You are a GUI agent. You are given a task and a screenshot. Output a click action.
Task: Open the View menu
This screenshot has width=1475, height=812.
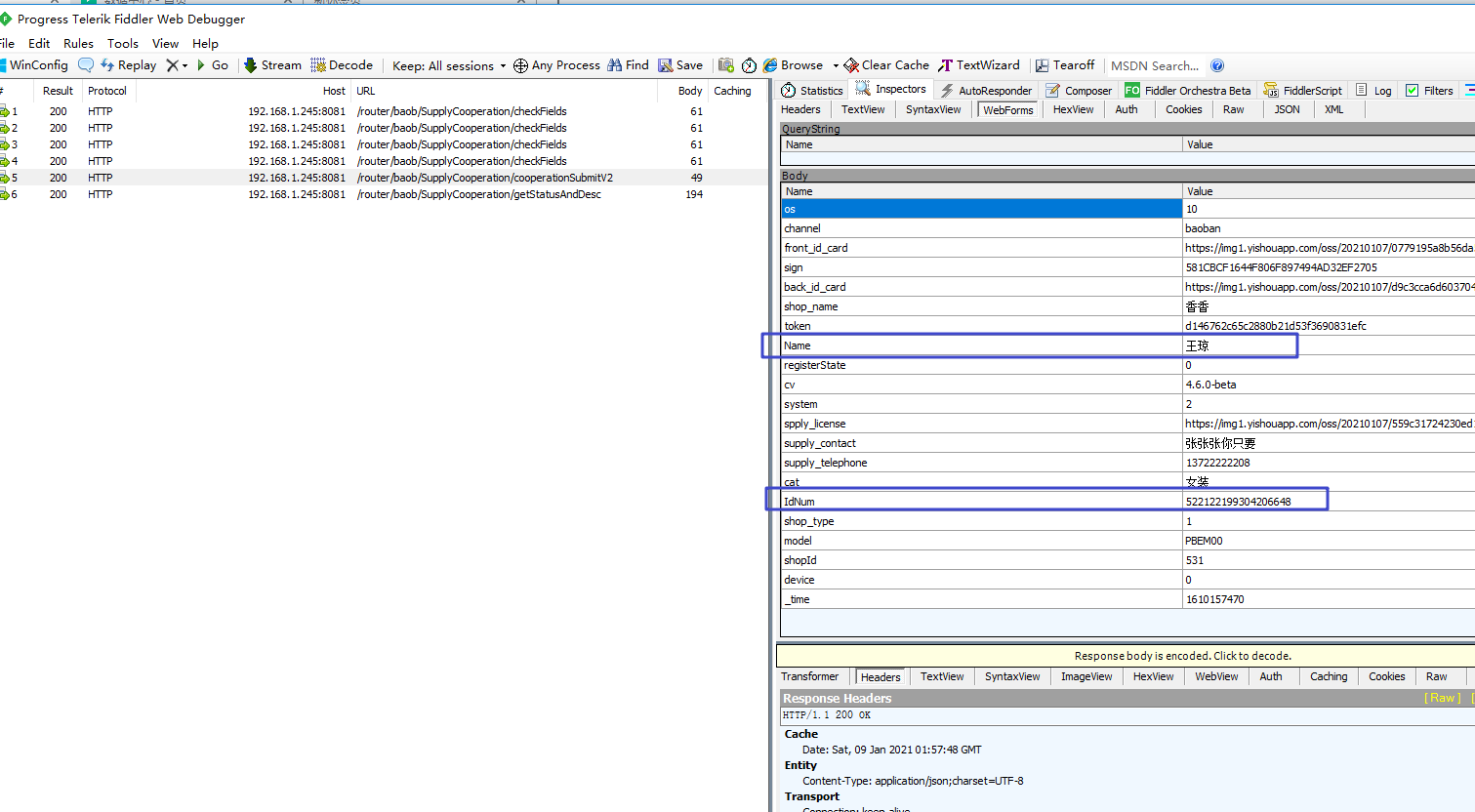(165, 44)
